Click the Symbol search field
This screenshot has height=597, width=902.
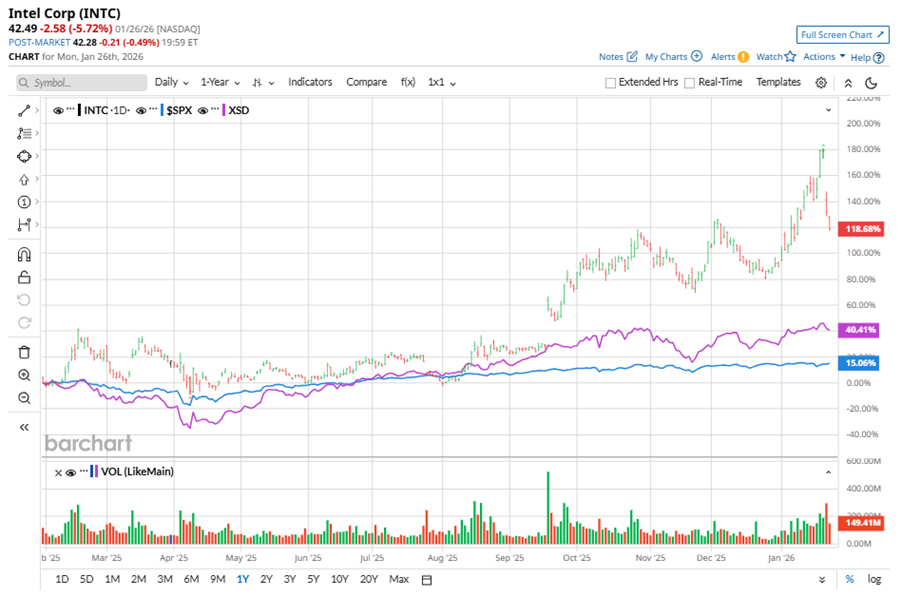[81, 83]
